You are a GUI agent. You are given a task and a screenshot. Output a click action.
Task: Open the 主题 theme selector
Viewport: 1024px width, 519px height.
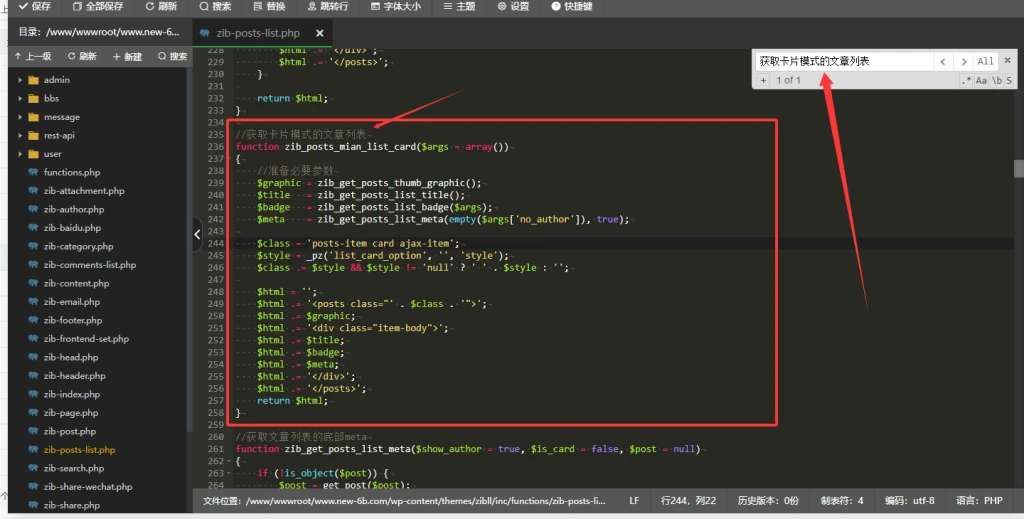pos(459,6)
